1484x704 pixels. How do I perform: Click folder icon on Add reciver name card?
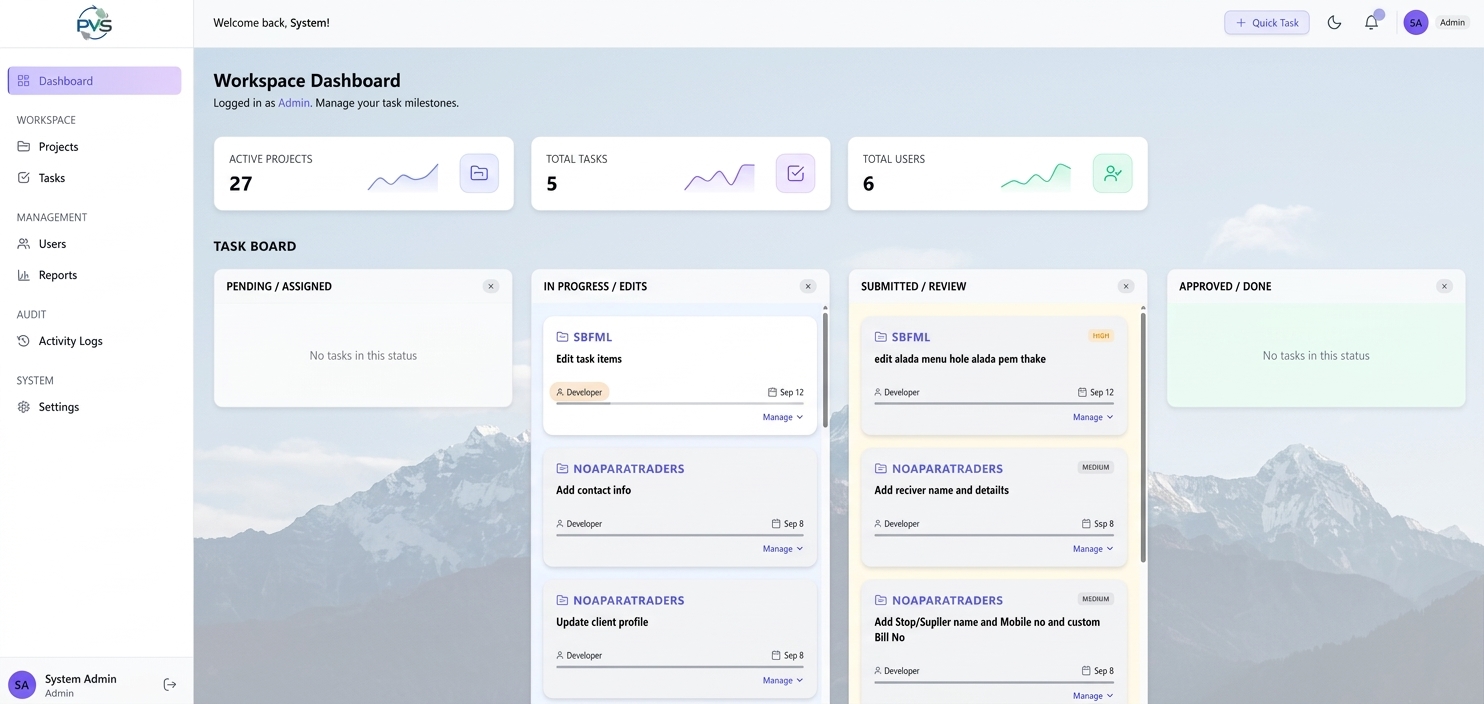pos(880,468)
